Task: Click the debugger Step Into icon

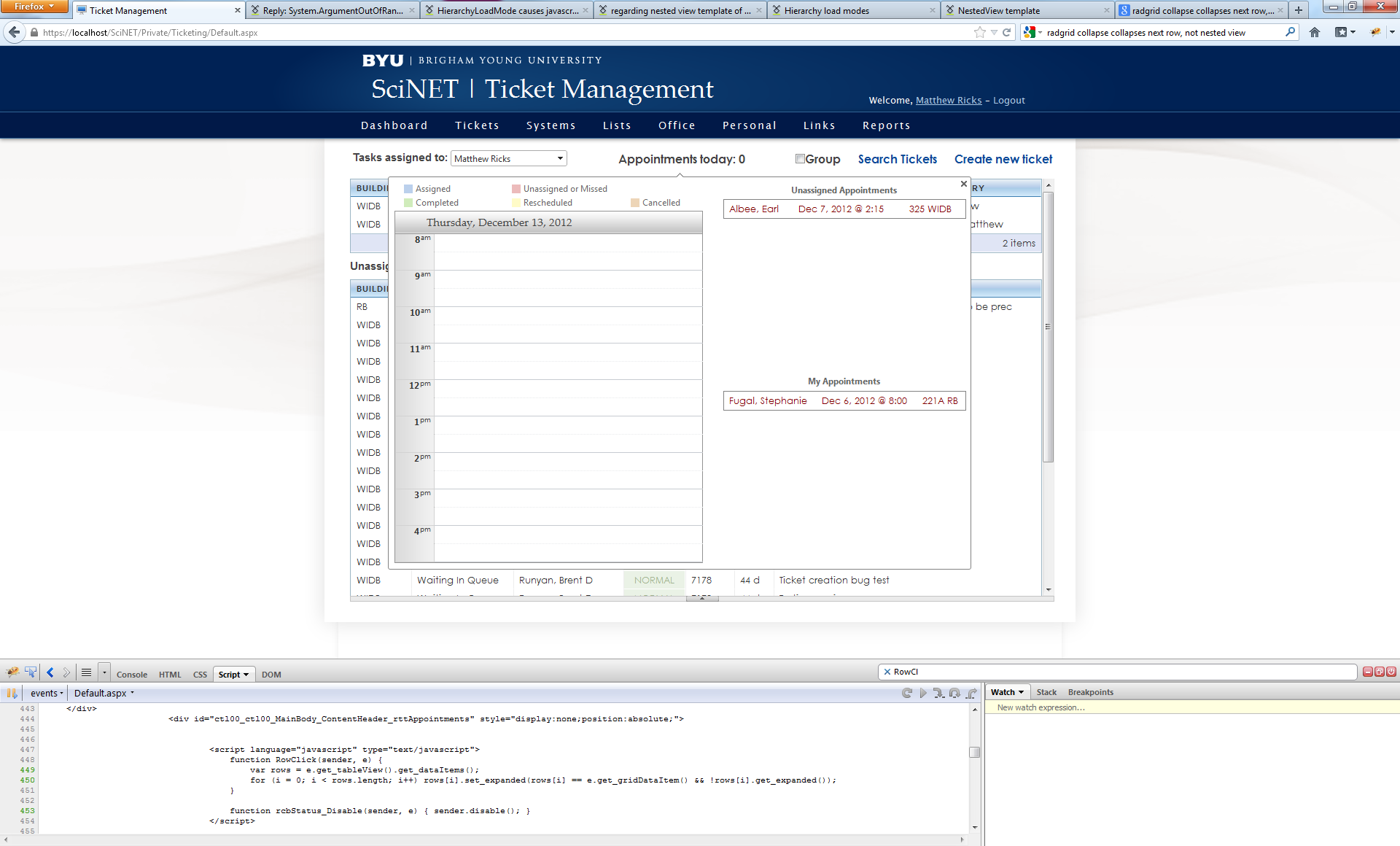Action: coord(938,693)
